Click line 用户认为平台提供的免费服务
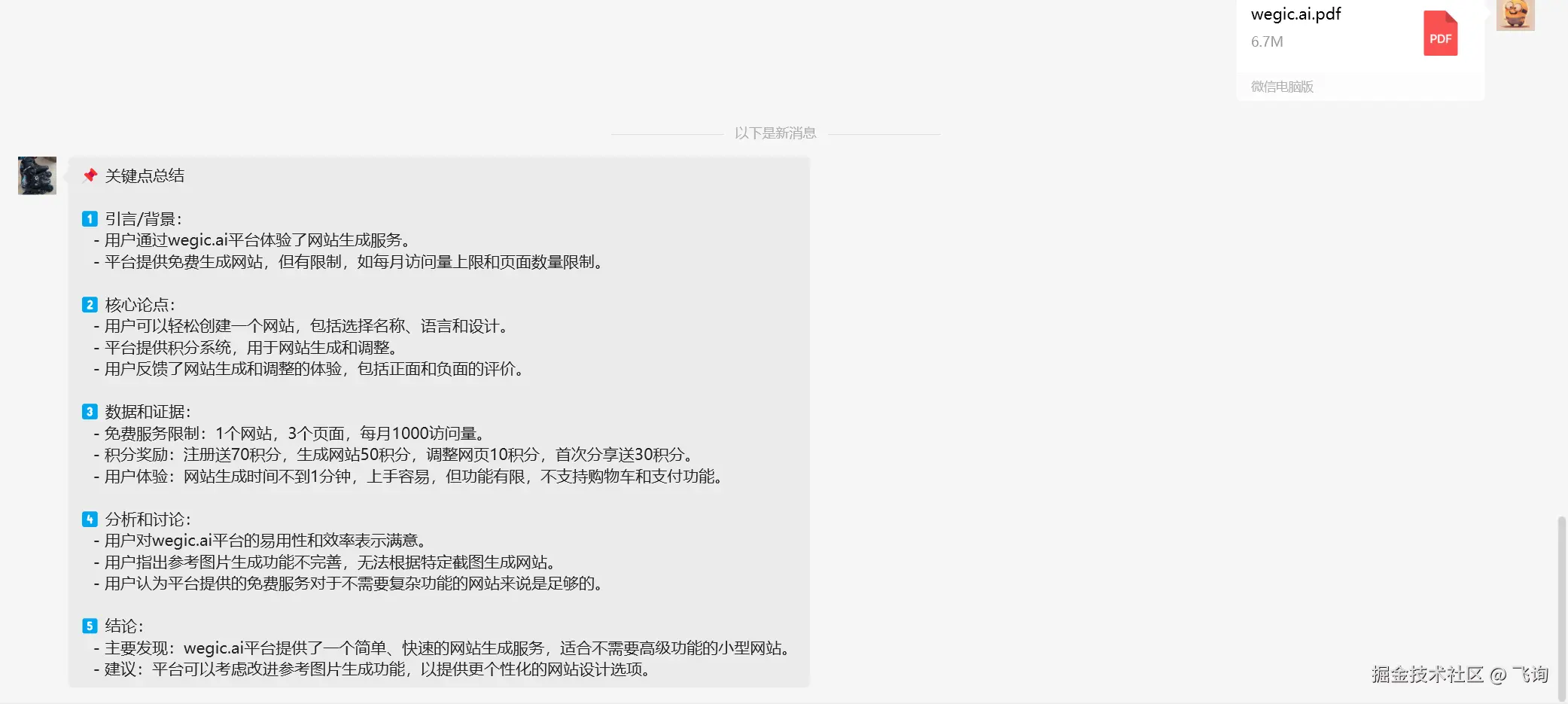This screenshot has width=1568, height=704. point(350,584)
